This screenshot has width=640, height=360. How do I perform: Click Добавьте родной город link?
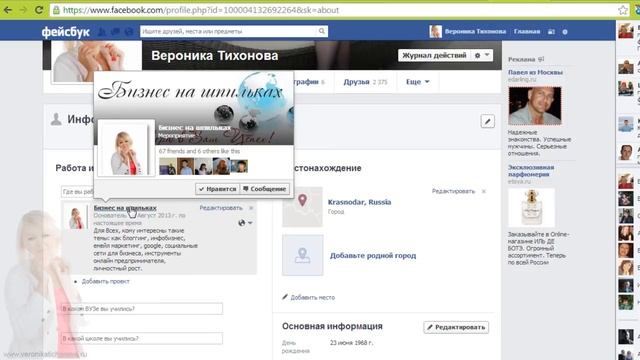[x=373, y=256]
